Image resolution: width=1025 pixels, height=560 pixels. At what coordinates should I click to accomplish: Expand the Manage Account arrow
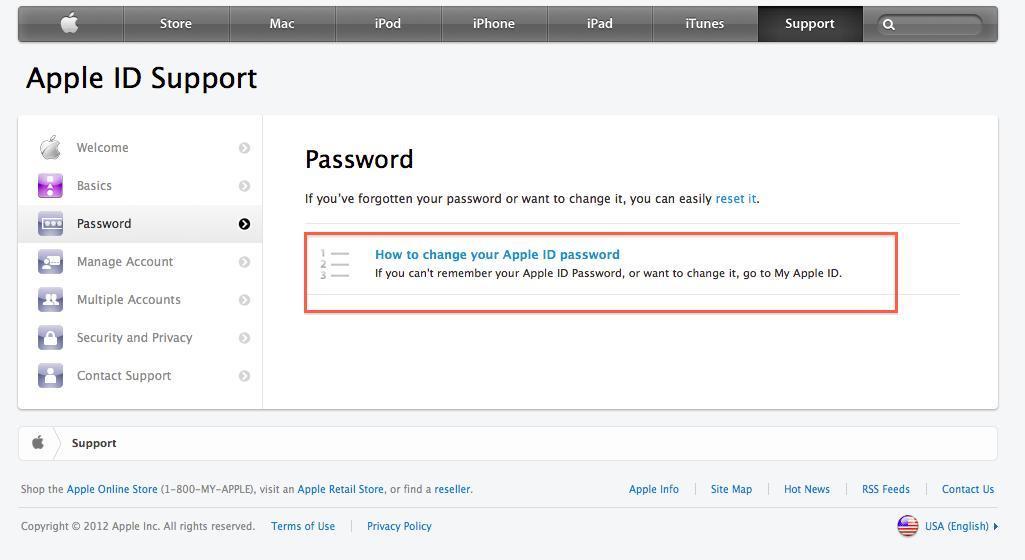tap(244, 262)
